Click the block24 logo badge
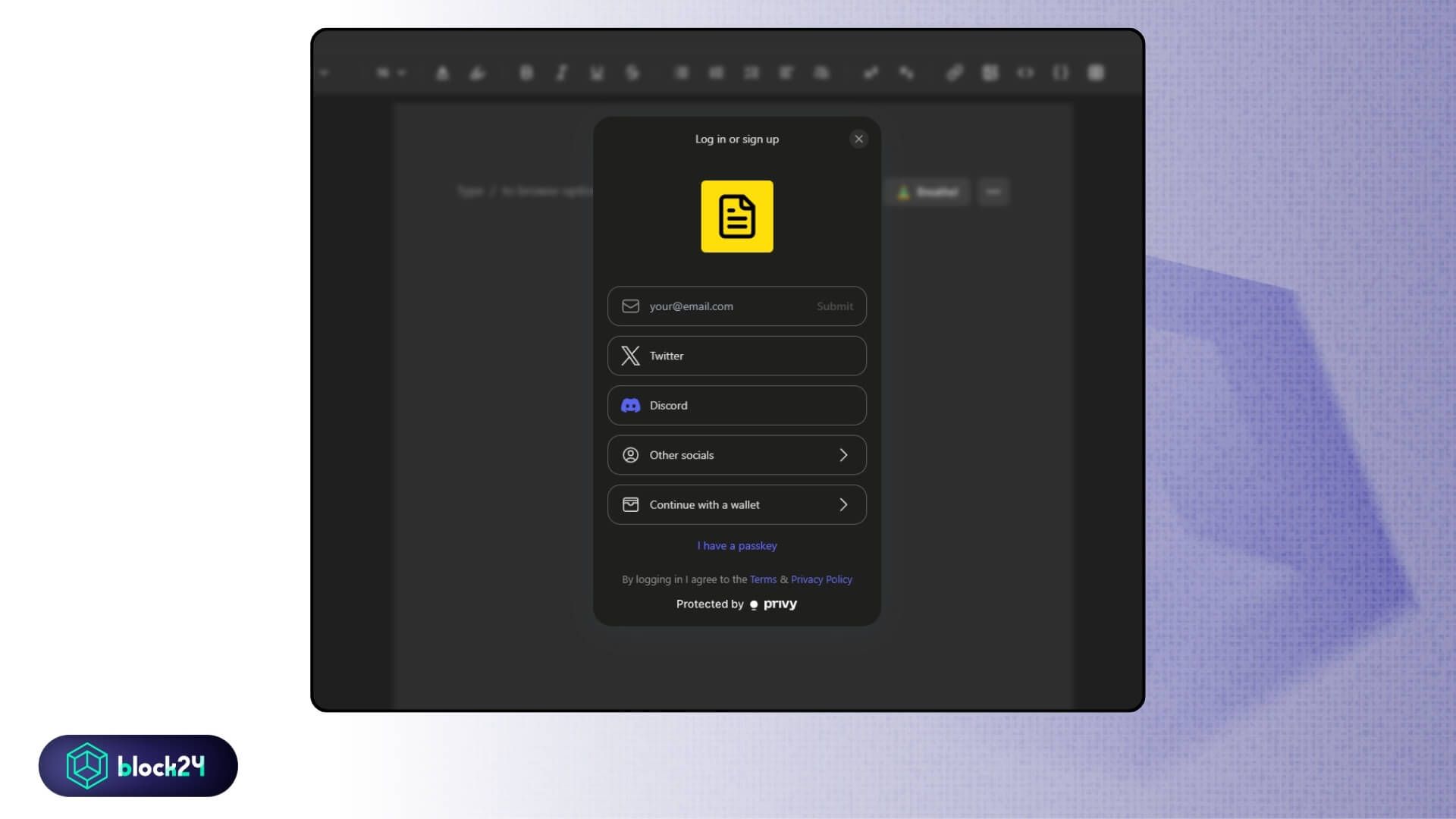The height and width of the screenshot is (819, 1456). click(138, 766)
